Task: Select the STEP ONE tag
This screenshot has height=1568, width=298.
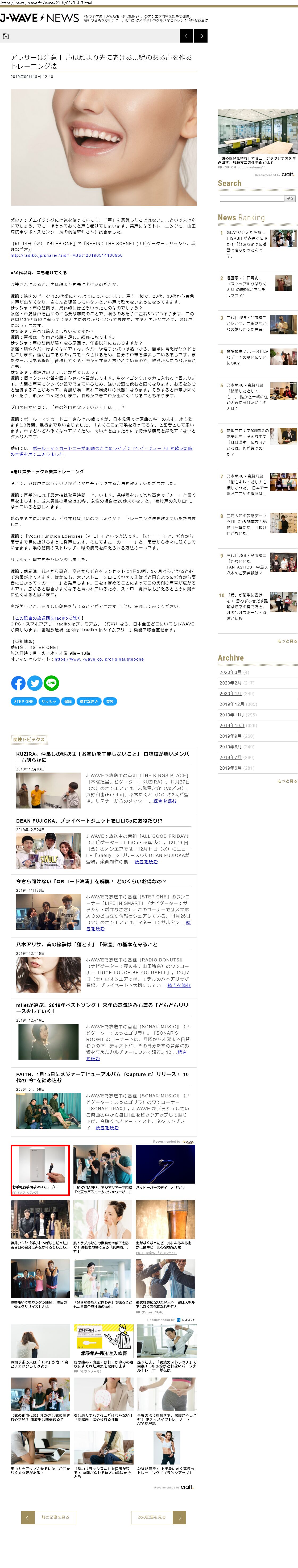Action: click(23, 701)
